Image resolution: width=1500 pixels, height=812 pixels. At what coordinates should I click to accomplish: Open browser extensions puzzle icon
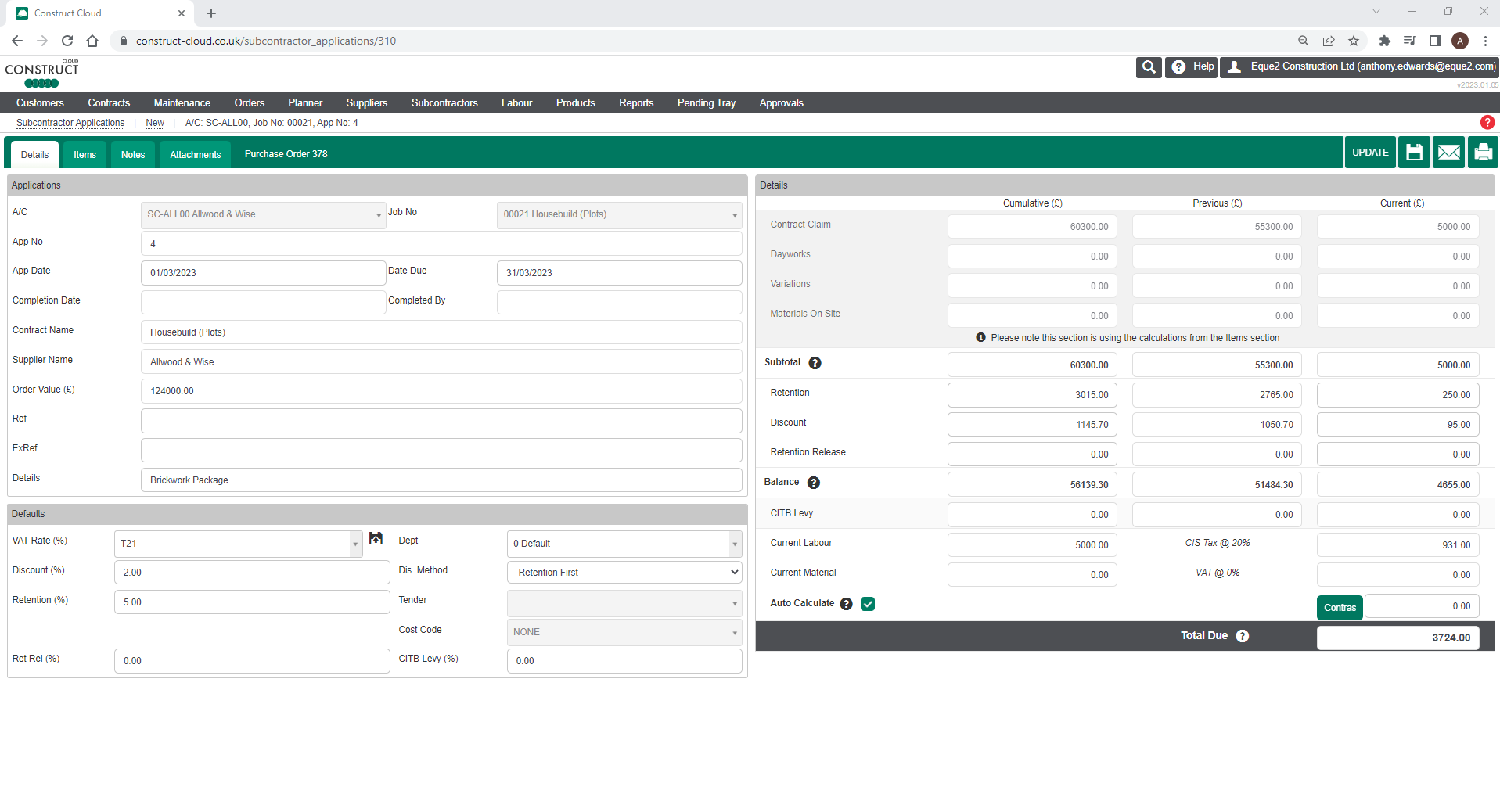point(1384,41)
